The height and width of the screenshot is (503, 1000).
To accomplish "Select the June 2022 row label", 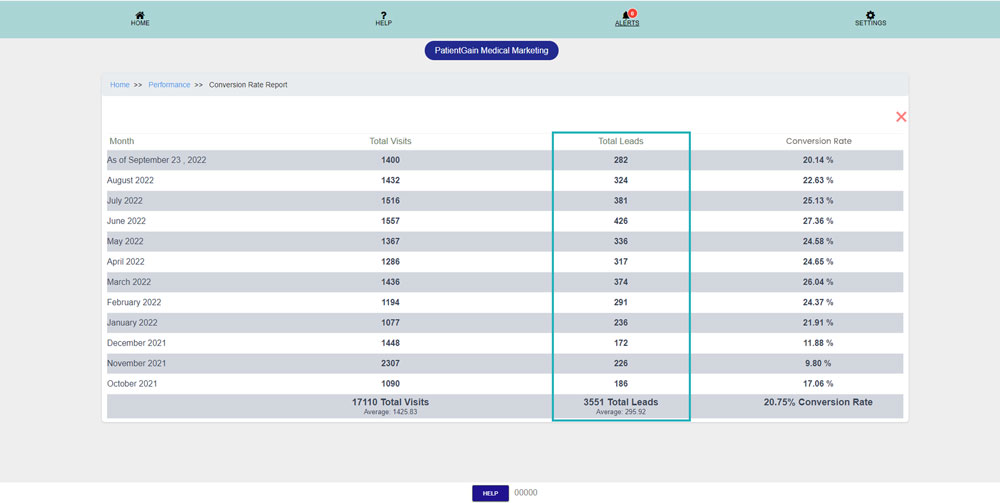I will click(126, 221).
